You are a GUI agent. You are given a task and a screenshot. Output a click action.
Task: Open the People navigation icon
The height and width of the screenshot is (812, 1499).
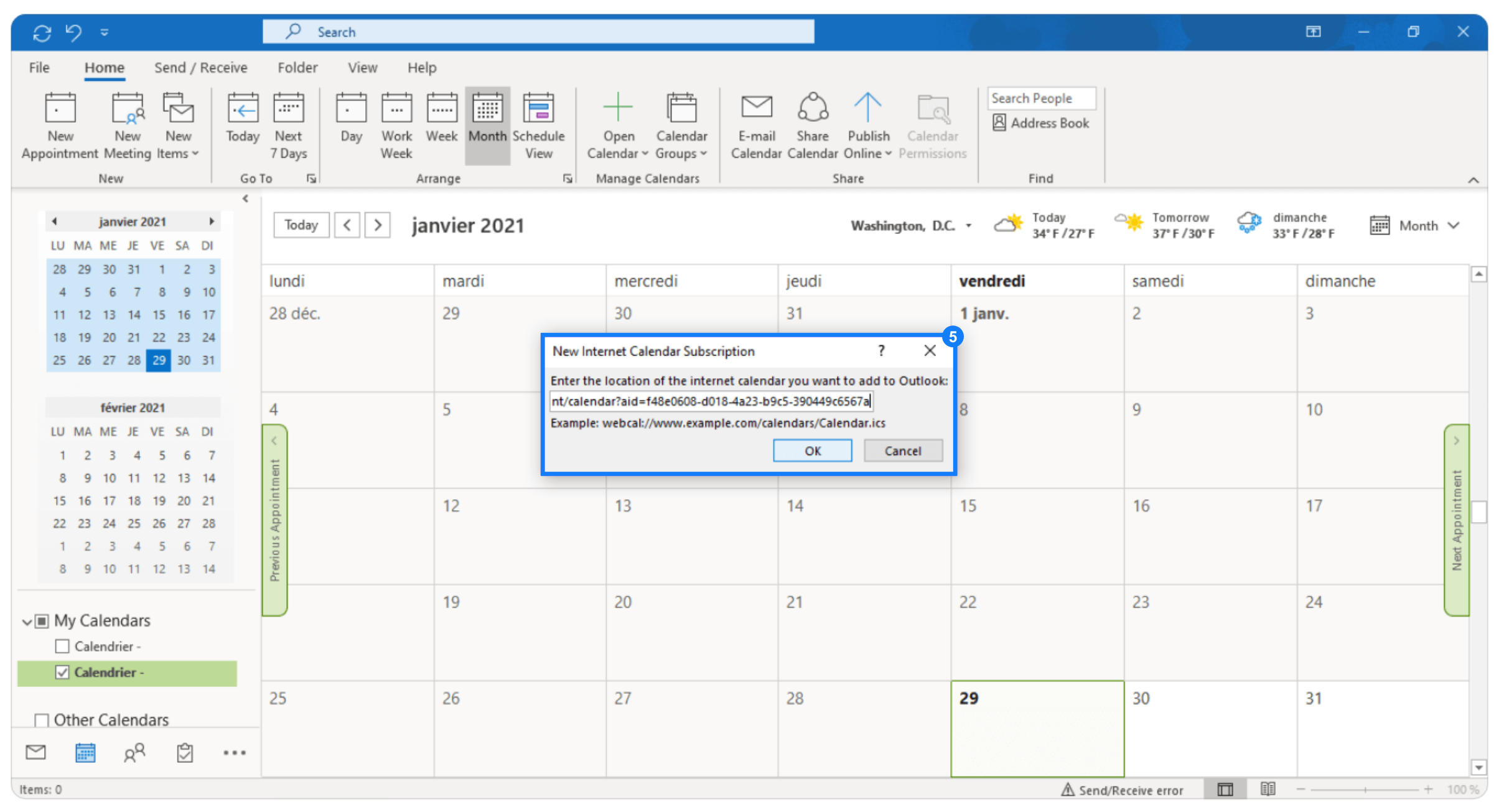(134, 752)
